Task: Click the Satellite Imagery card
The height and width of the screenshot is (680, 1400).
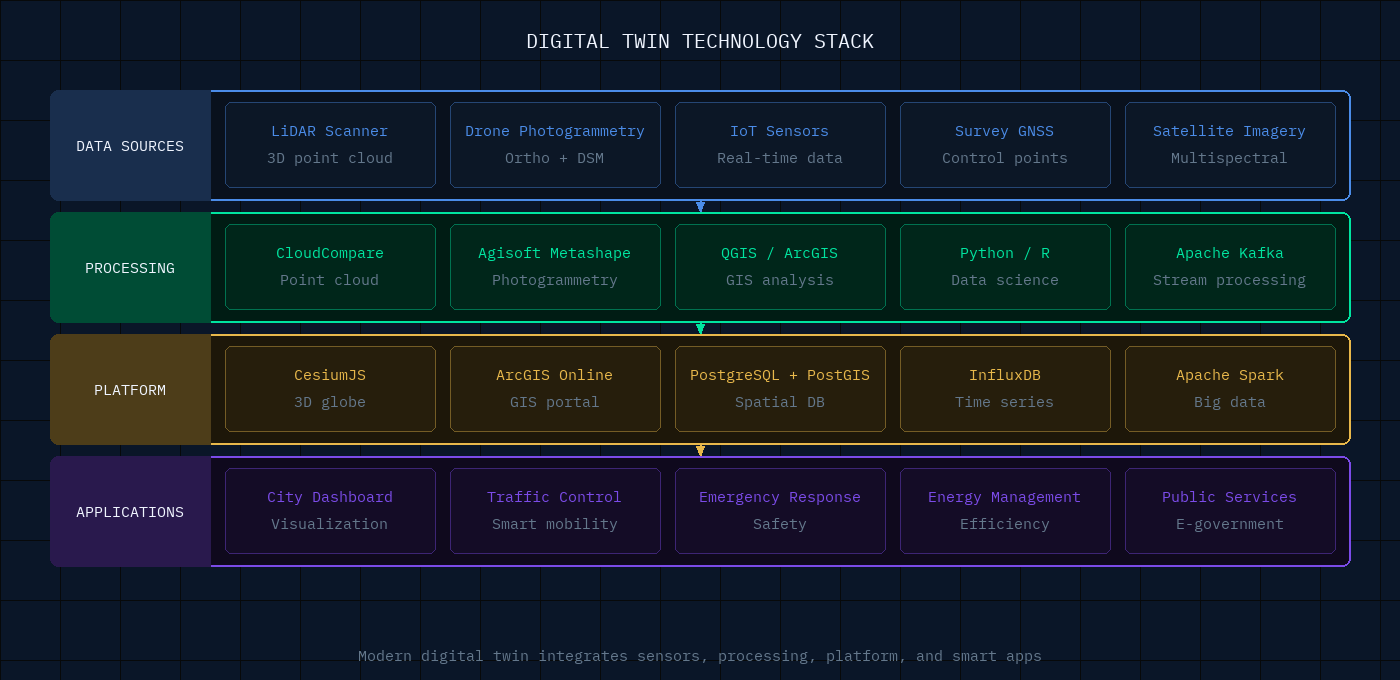Action: (x=1230, y=145)
